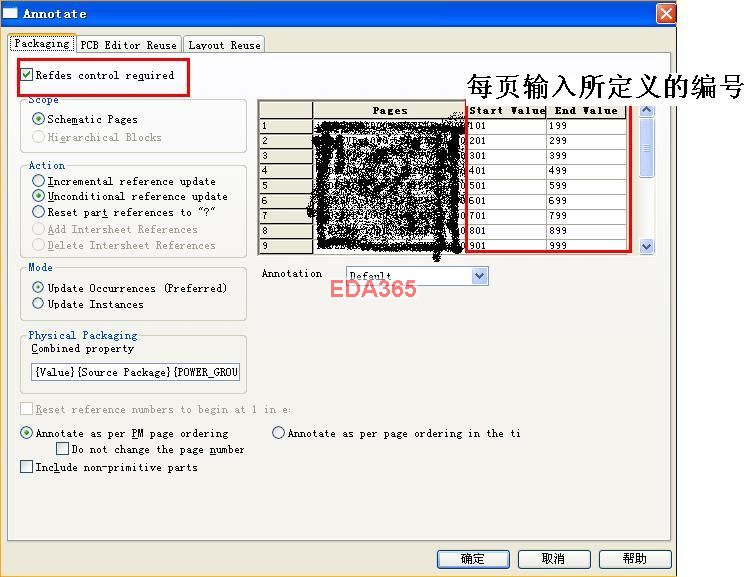Click the Pages column header
This screenshot has width=748, height=577.
point(389,110)
